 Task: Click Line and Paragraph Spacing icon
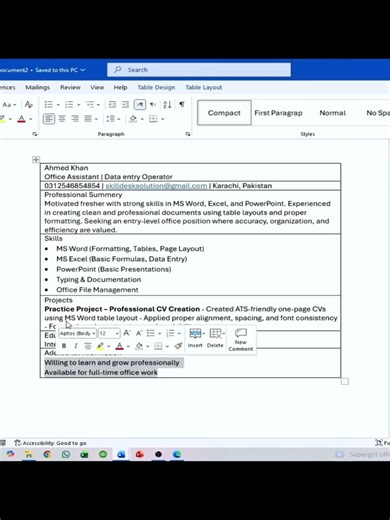(x=110, y=119)
